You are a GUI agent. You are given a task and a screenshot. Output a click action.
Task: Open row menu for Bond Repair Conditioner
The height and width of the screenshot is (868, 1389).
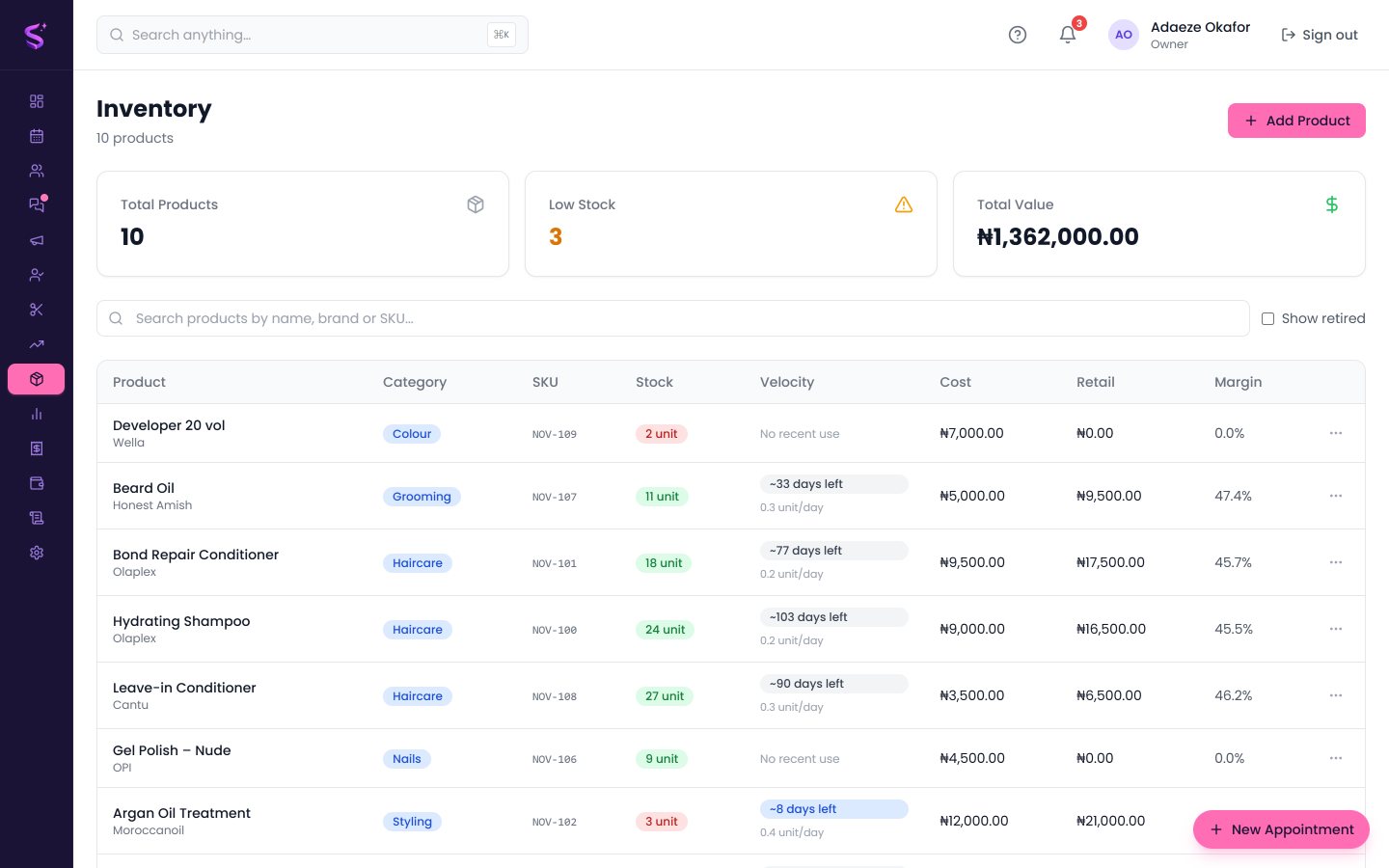(1336, 562)
